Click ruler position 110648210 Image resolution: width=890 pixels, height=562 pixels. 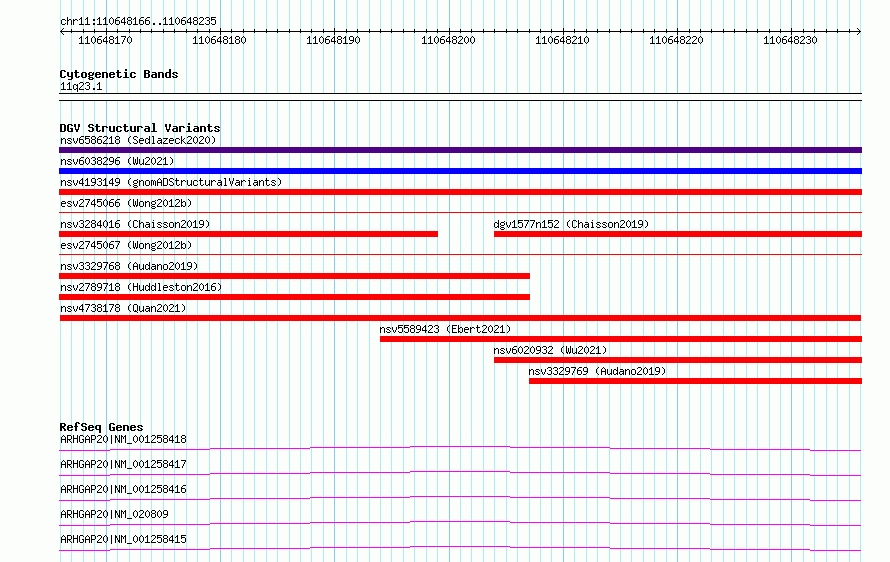(562, 40)
